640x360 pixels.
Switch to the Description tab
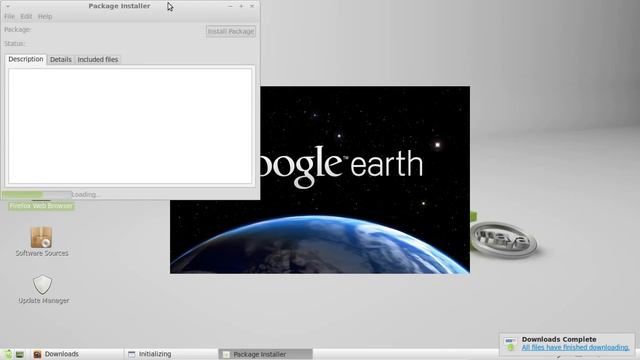coord(26,59)
